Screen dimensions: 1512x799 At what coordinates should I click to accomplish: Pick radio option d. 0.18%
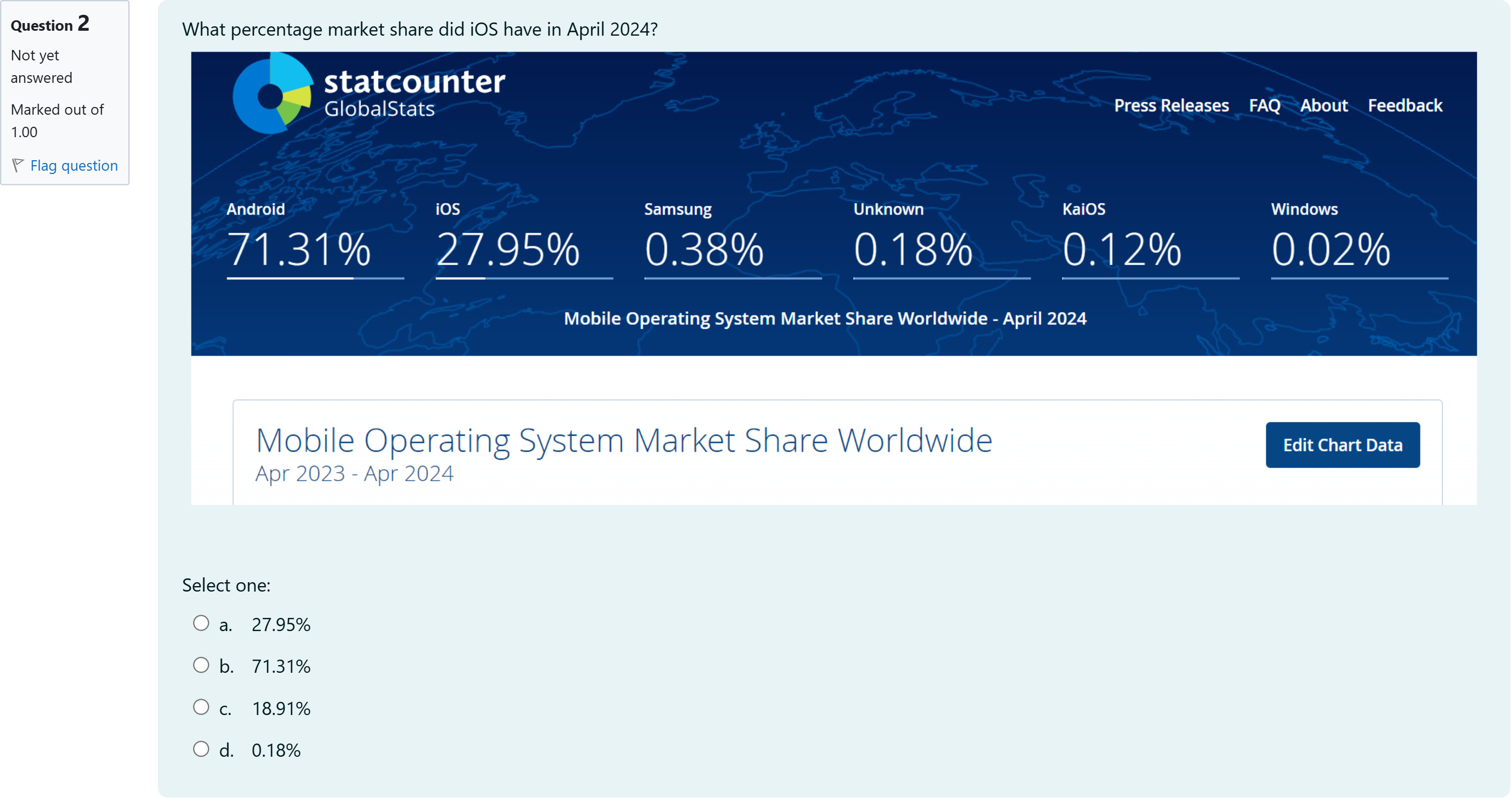201,749
